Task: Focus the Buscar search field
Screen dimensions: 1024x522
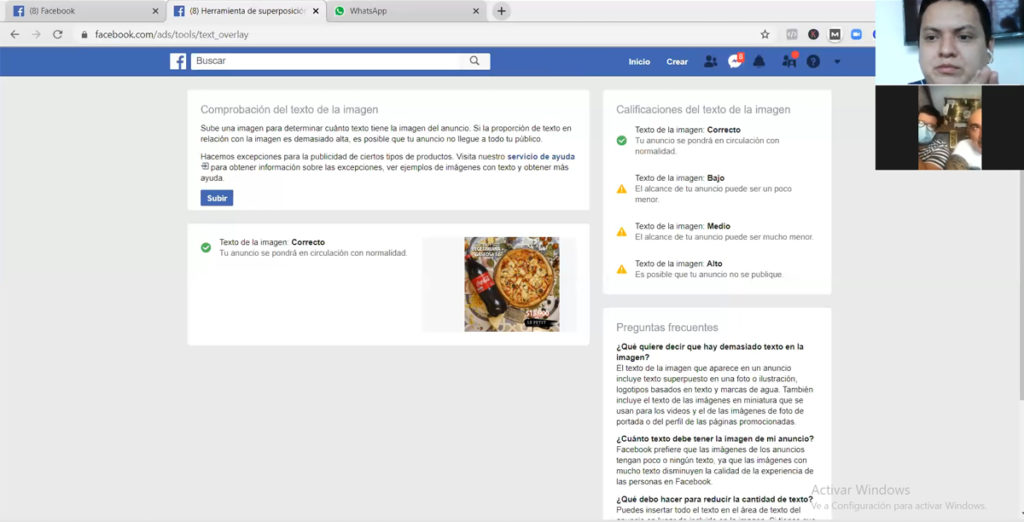Action: pyautogui.click(x=330, y=61)
